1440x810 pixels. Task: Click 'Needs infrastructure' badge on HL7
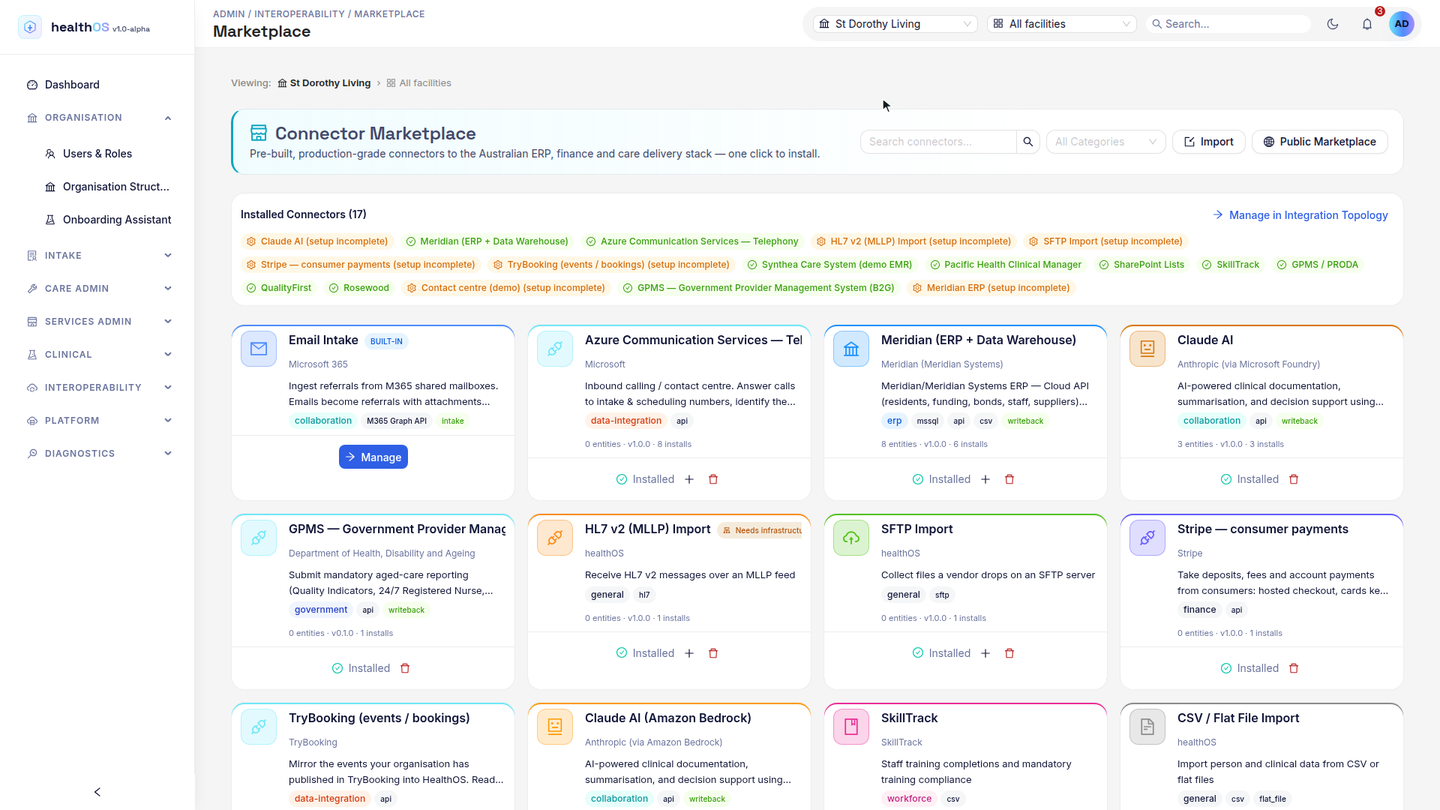pyautogui.click(x=761, y=530)
